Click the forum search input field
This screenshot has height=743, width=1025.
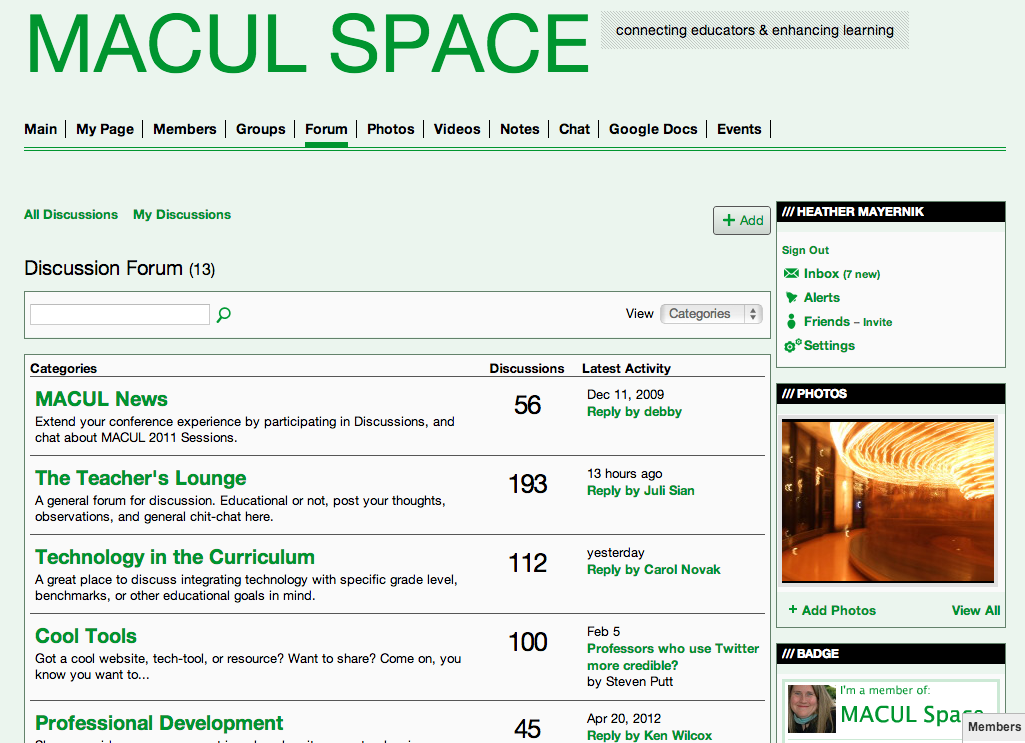coord(120,314)
